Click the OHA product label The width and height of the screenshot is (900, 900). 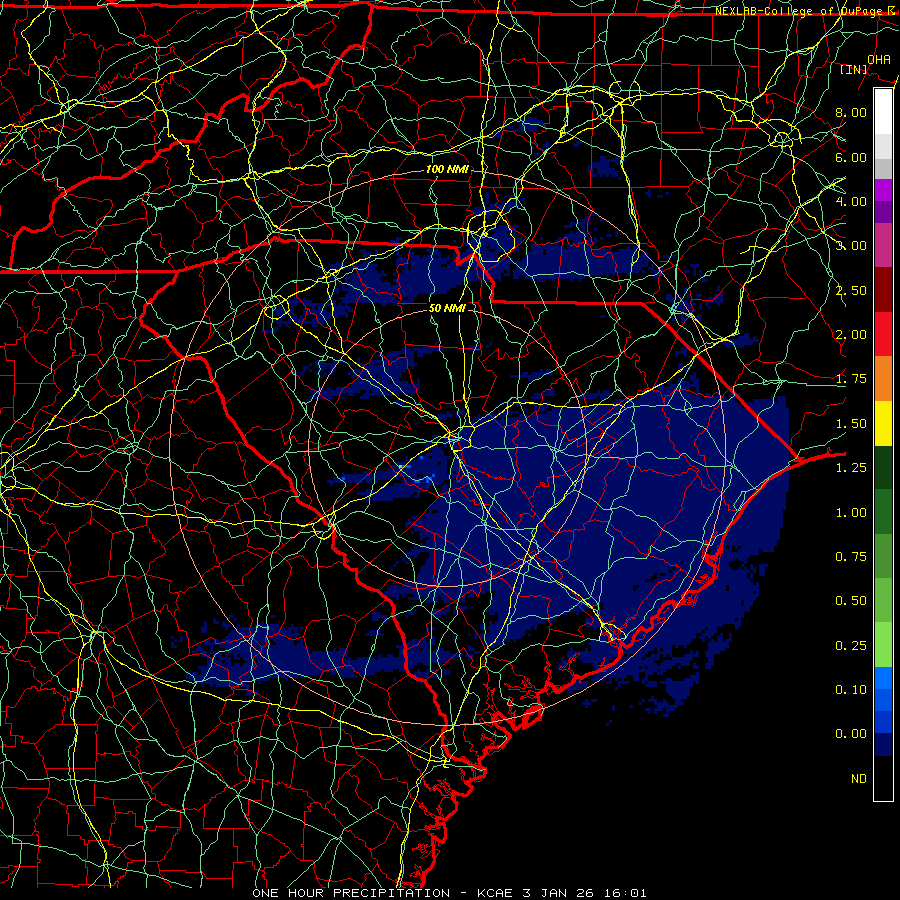(879, 59)
